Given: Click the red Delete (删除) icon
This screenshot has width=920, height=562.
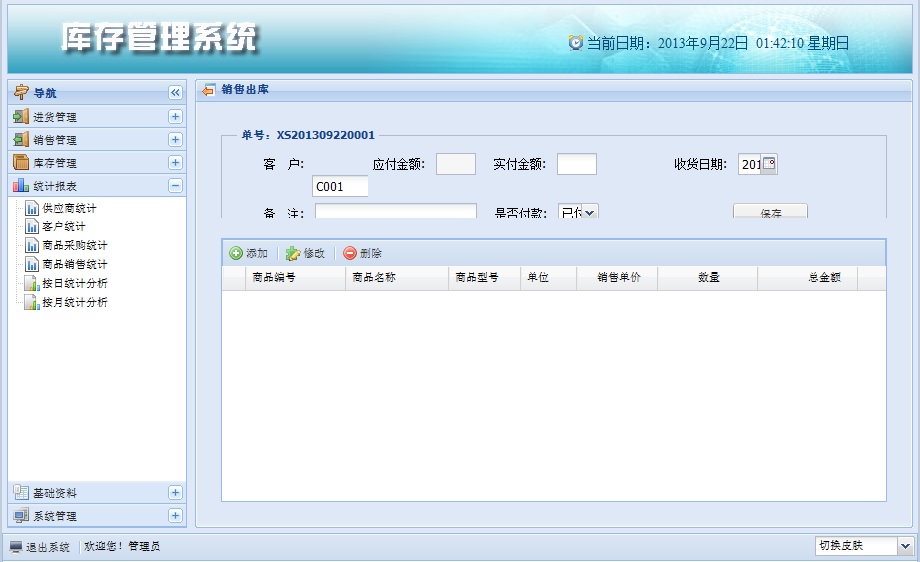Looking at the screenshot, I should coord(350,254).
